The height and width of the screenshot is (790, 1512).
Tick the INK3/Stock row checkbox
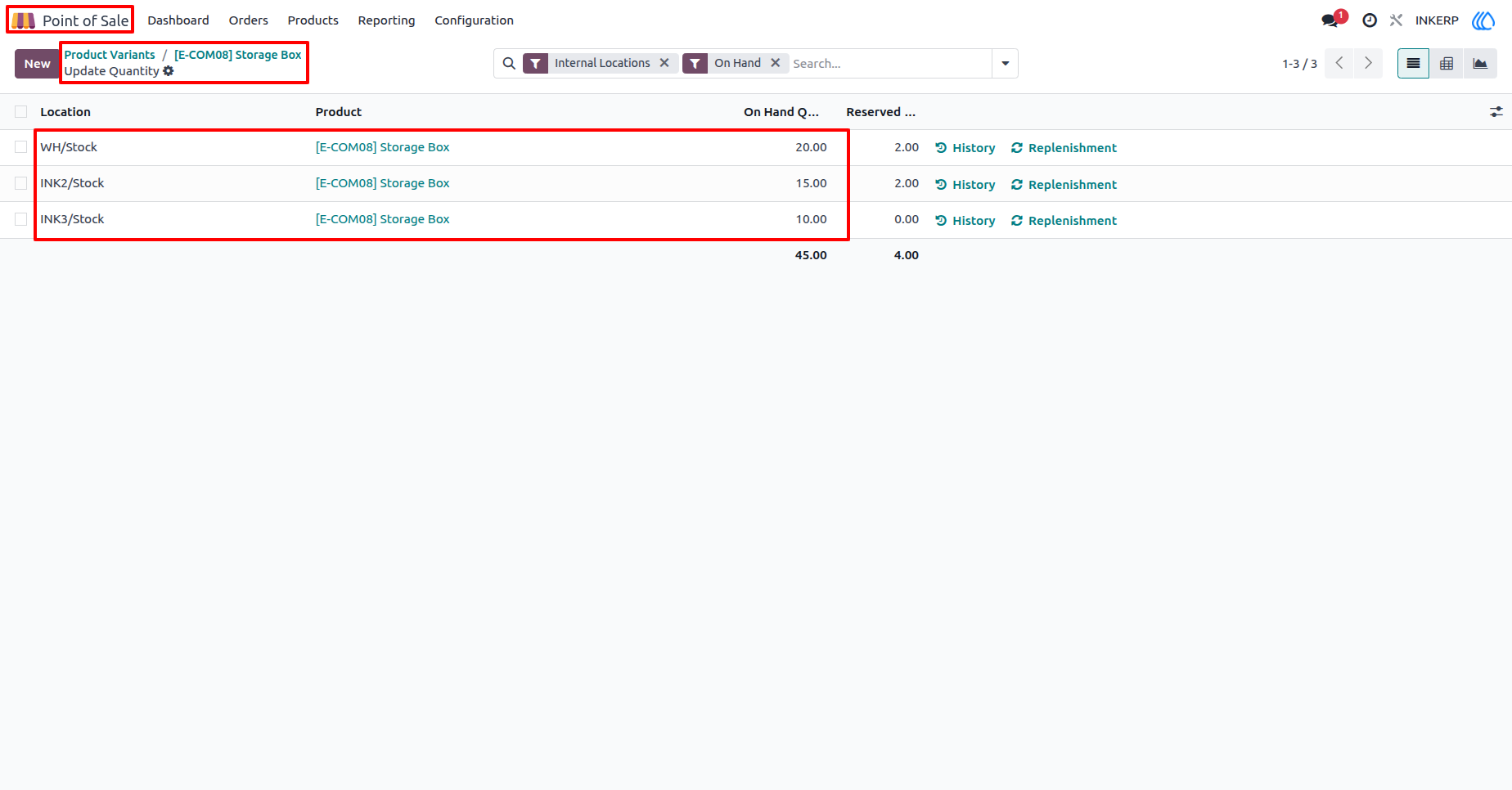21,219
